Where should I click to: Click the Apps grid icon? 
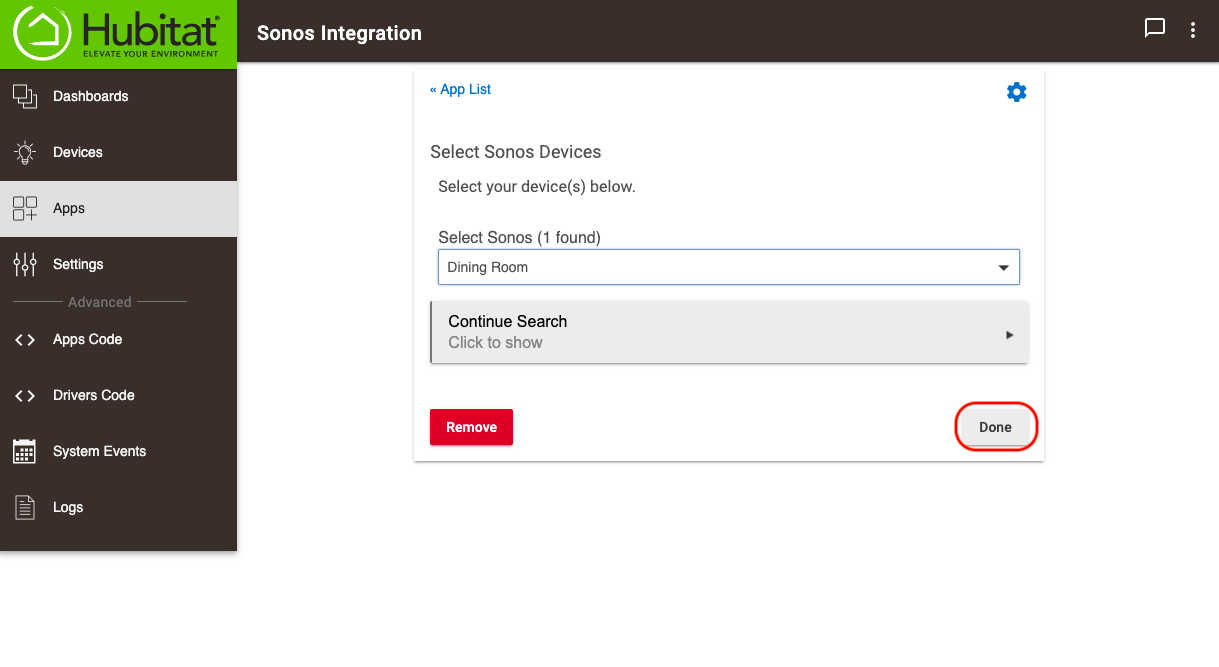[25, 208]
